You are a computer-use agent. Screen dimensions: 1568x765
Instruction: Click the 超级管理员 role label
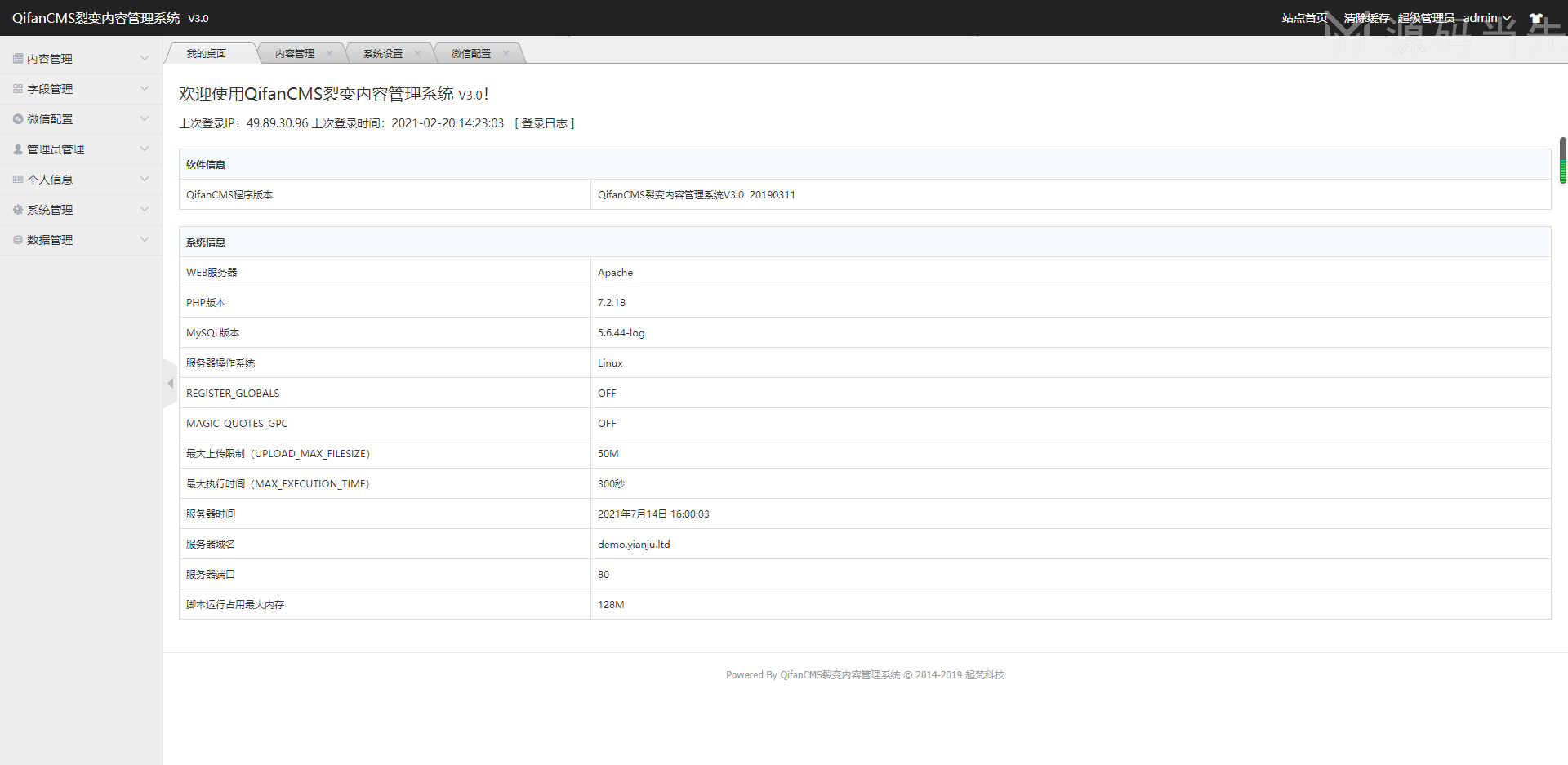point(1426,18)
